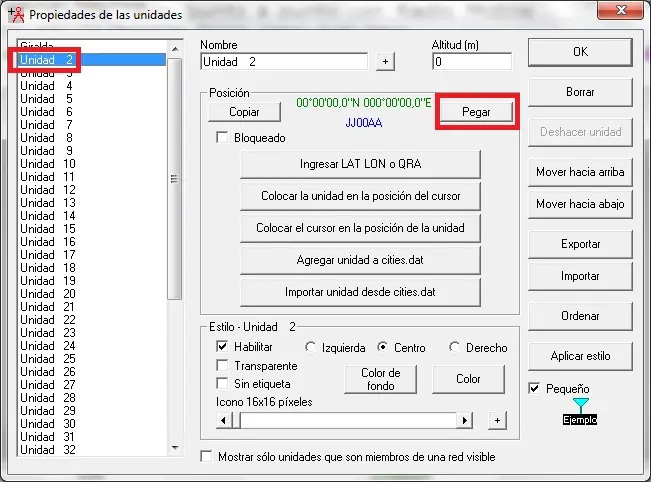The image size is (651, 482).
Task: Select Unidad 20 in the list
Action: click(92, 294)
